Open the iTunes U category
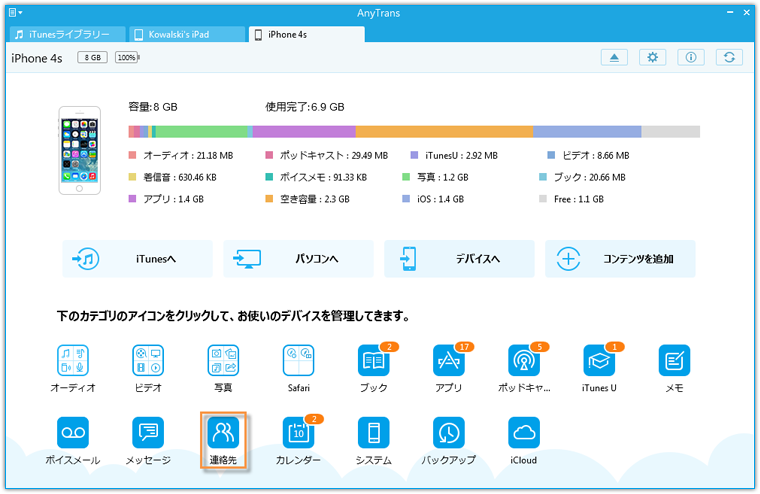 tap(599, 360)
